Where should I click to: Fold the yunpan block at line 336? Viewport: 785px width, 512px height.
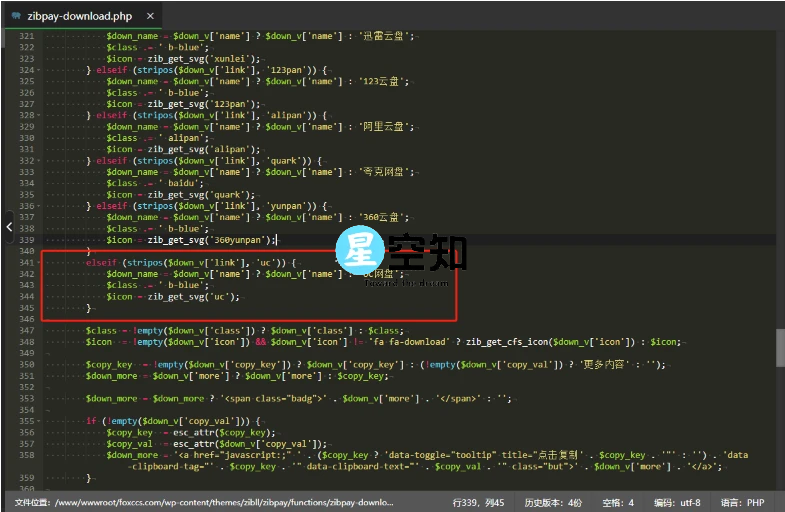tap(40, 205)
